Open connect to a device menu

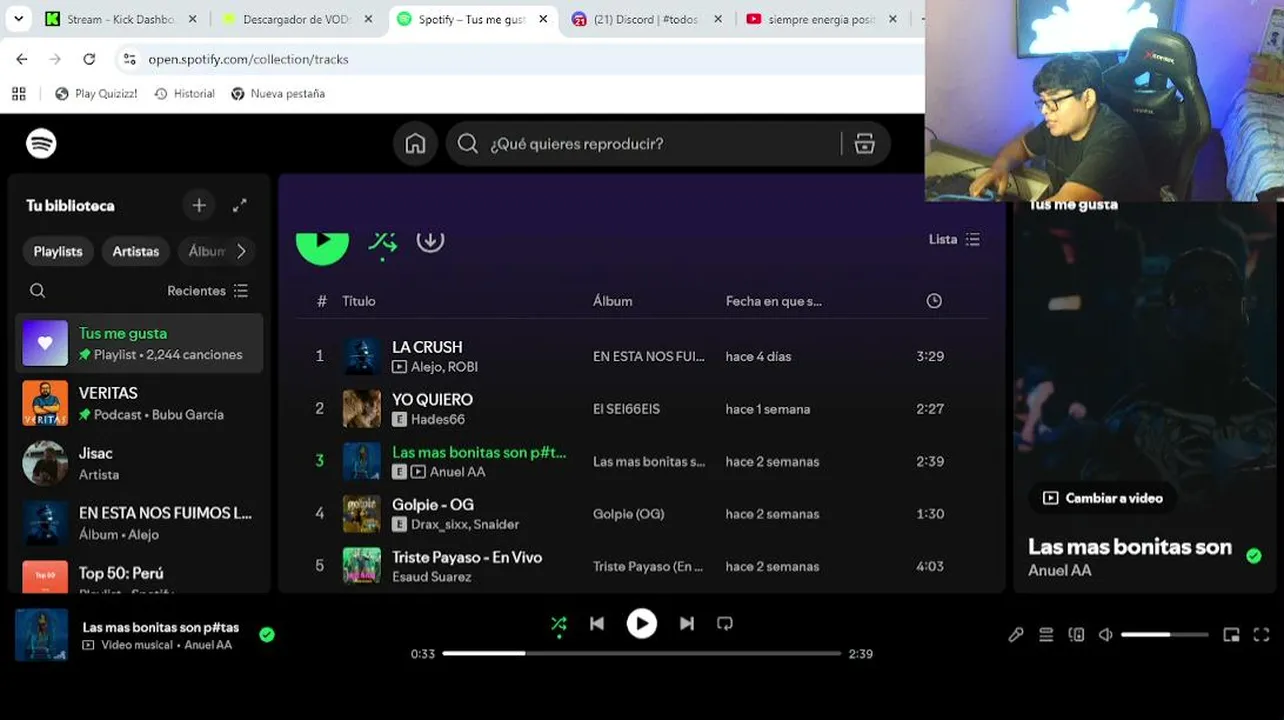tap(1076, 635)
